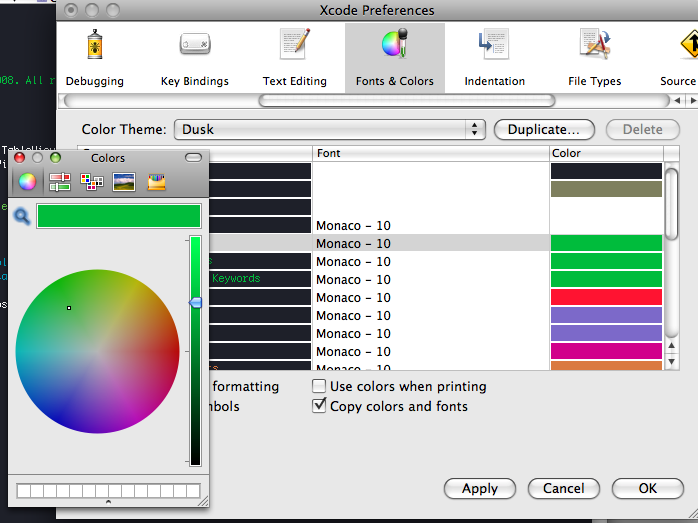Open the Color Theme Dusk dropdown
Screen dimensions: 698x523
click(x=329, y=129)
